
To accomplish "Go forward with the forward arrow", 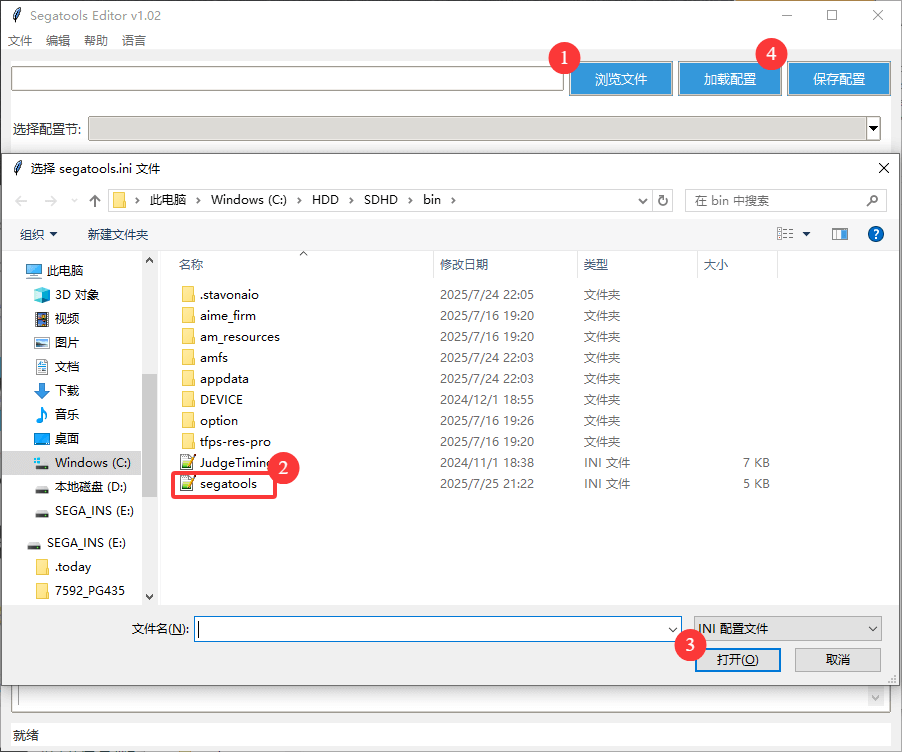I will pos(51,200).
